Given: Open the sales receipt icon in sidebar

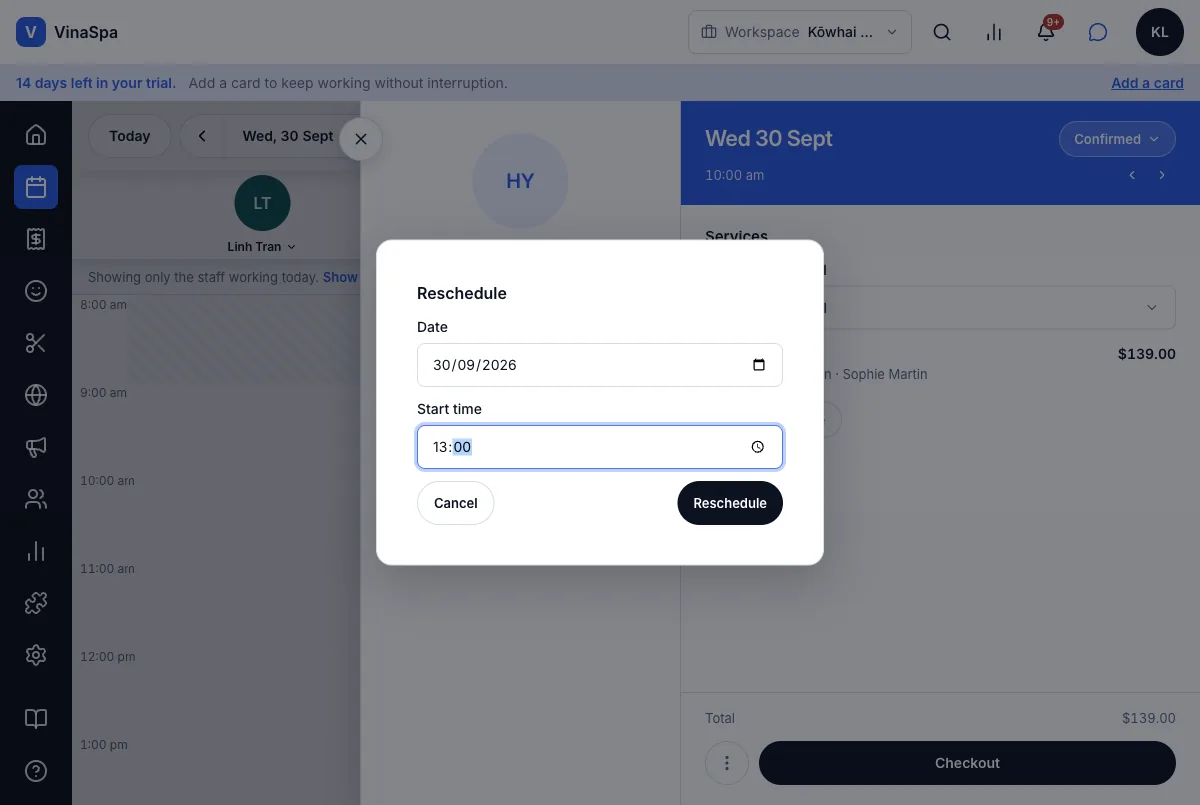Looking at the screenshot, I should click(x=36, y=239).
